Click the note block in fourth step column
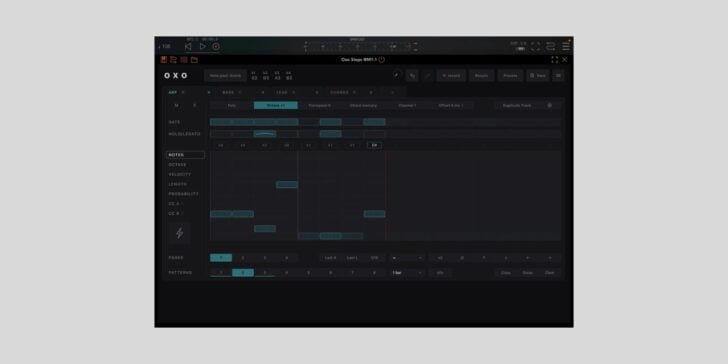The image size is (728, 364). (x=287, y=185)
